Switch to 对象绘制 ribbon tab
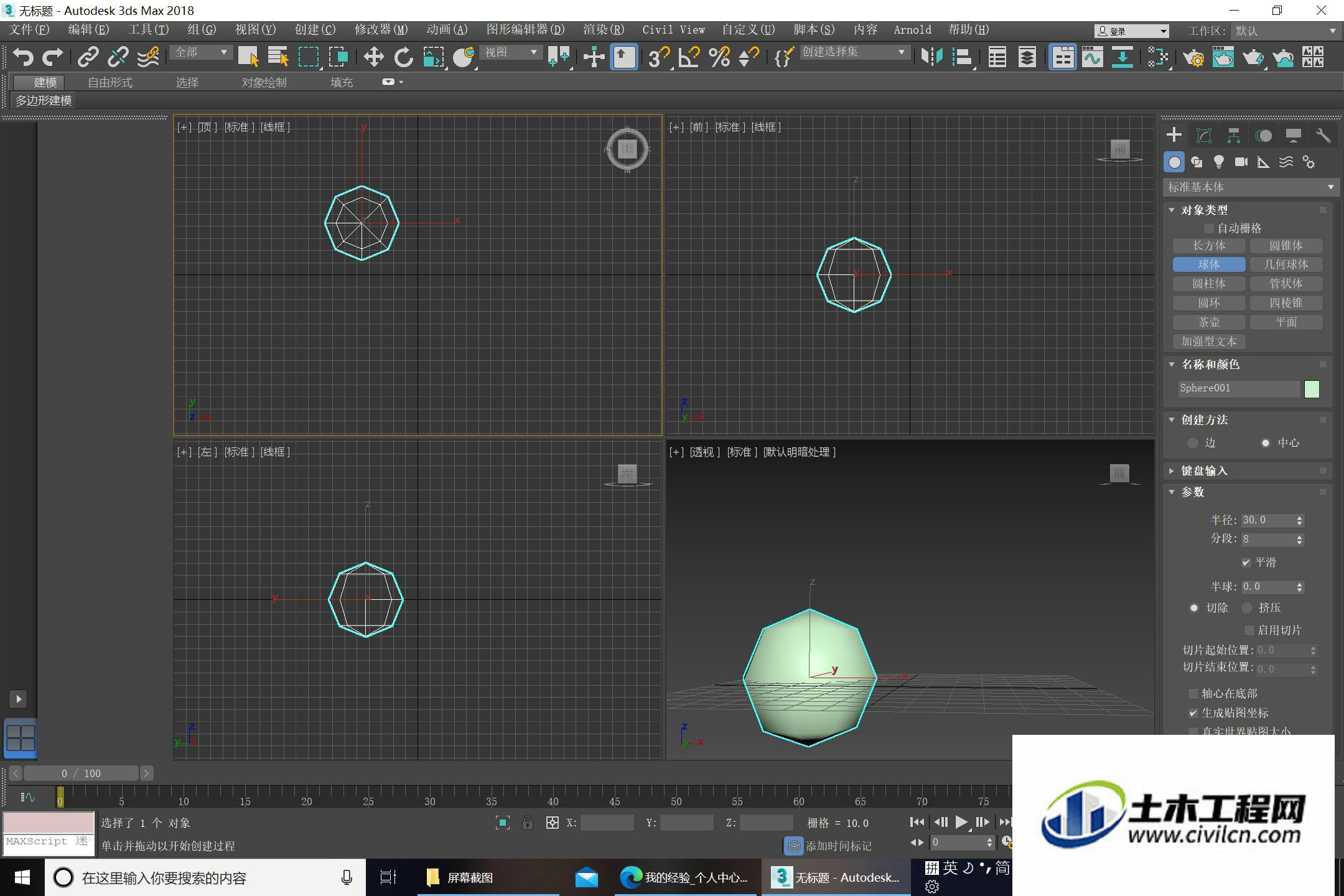 tap(264, 82)
